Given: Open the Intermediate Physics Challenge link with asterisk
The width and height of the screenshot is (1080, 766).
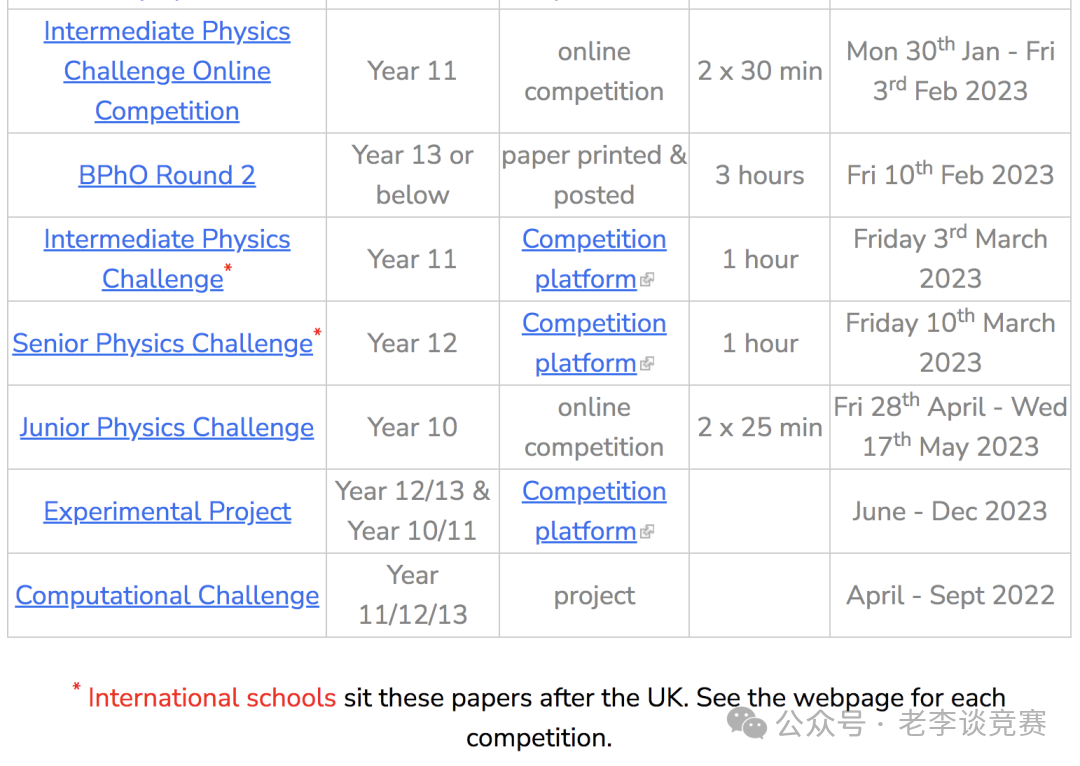Looking at the screenshot, I should pyautogui.click(x=167, y=259).
